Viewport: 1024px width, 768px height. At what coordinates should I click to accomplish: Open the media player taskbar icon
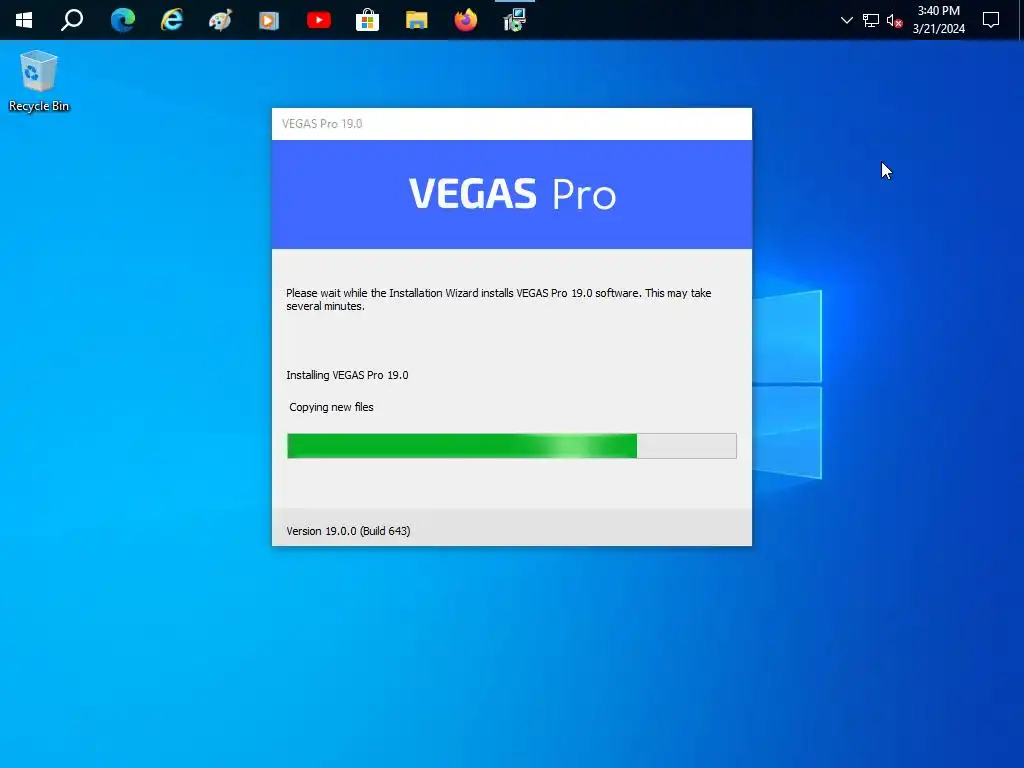click(269, 20)
